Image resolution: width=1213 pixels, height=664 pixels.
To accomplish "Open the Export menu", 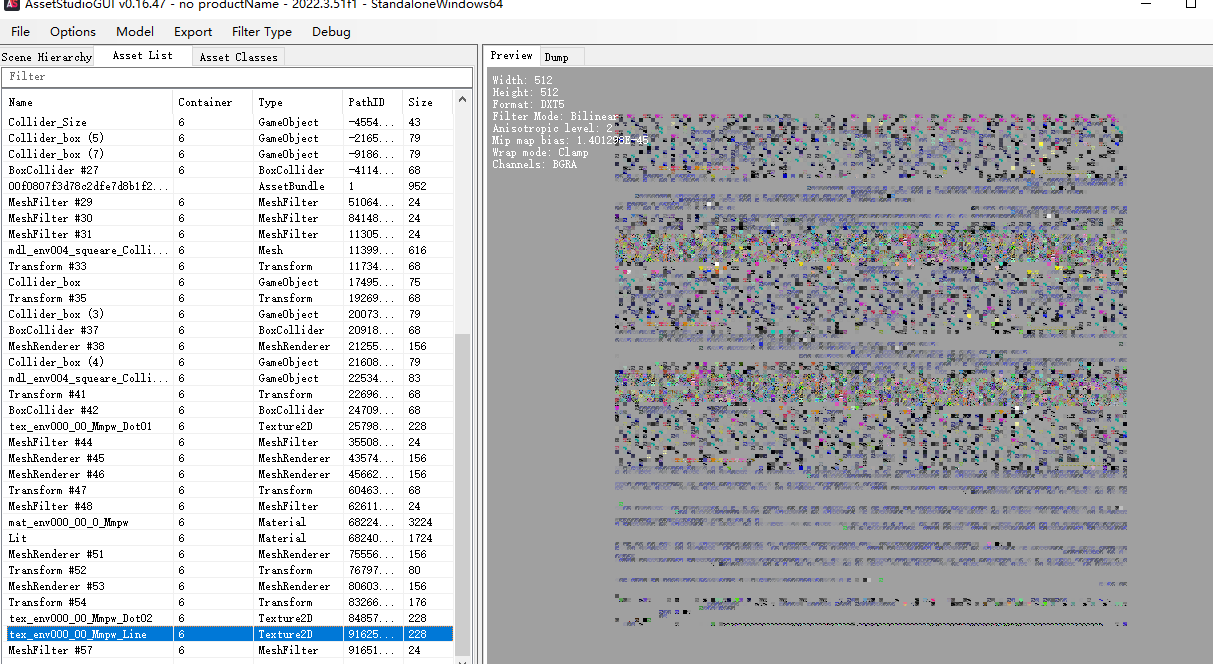I will pyautogui.click(x=193, y=32).
